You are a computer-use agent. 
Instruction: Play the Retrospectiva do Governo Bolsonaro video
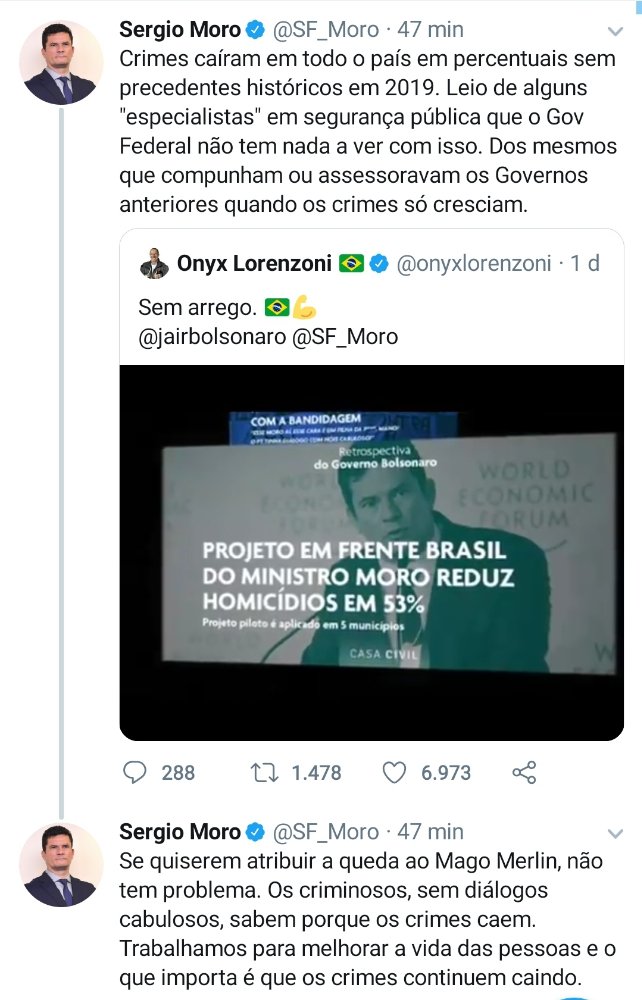(372, 552)
